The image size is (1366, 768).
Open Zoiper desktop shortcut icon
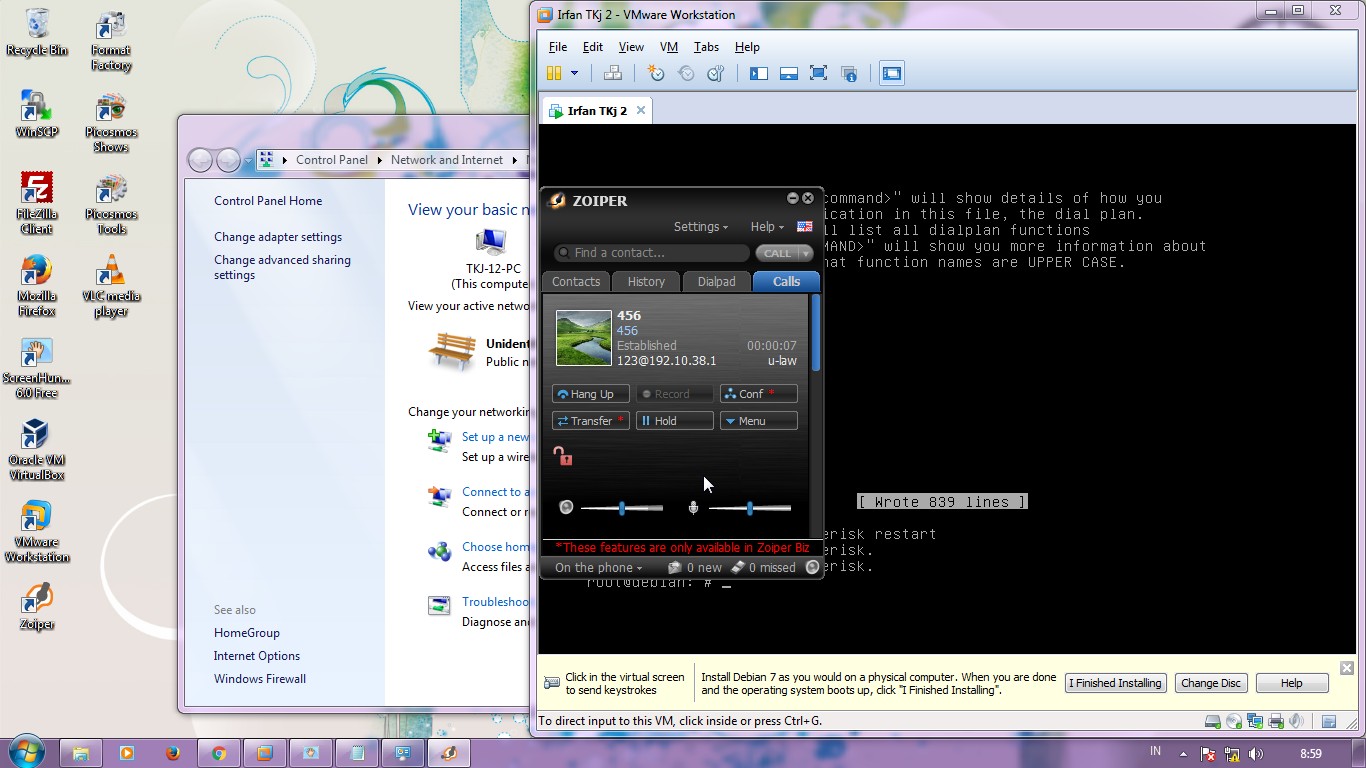(37, 606)
